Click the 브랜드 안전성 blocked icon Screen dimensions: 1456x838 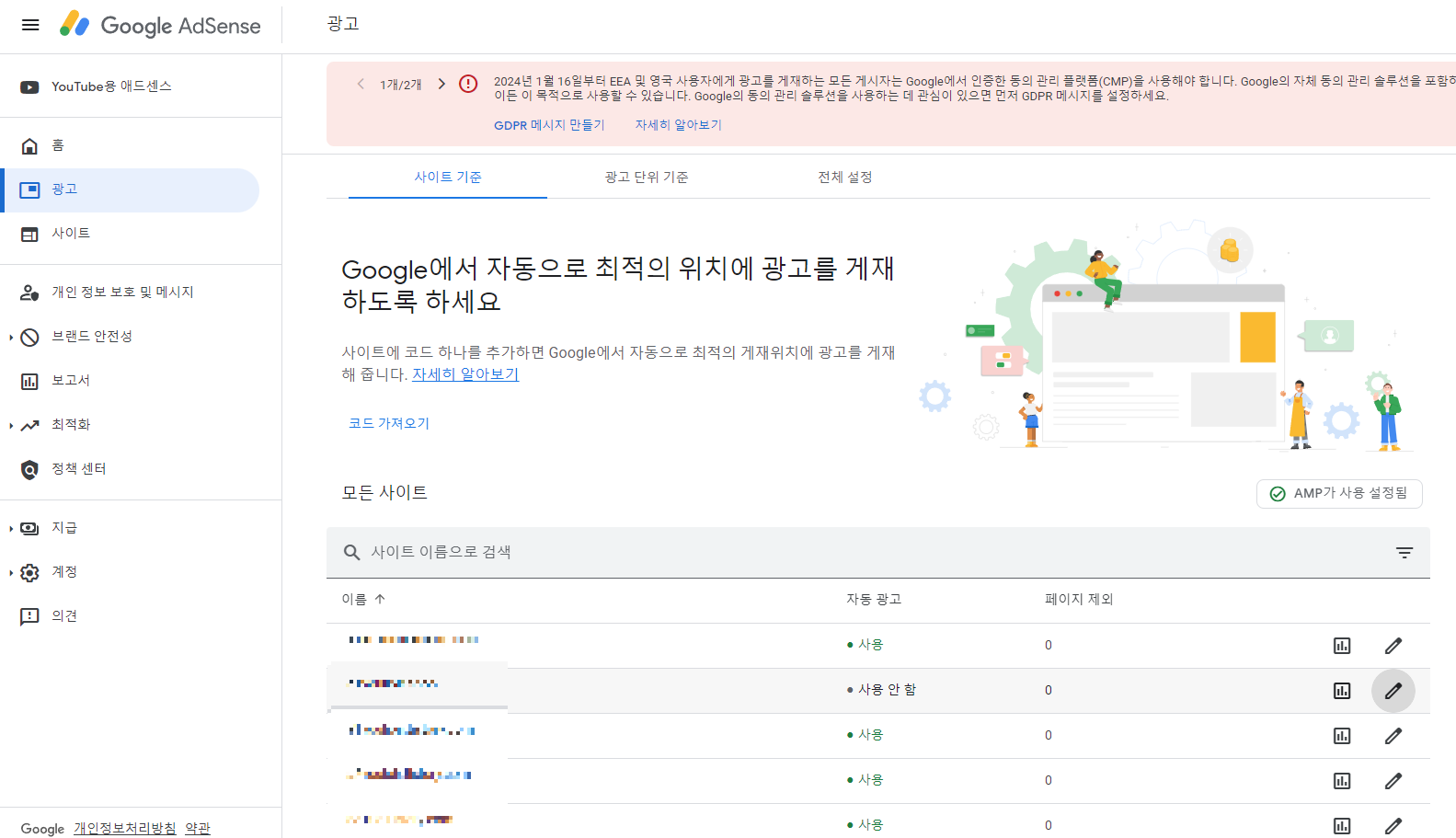[29, 337]
